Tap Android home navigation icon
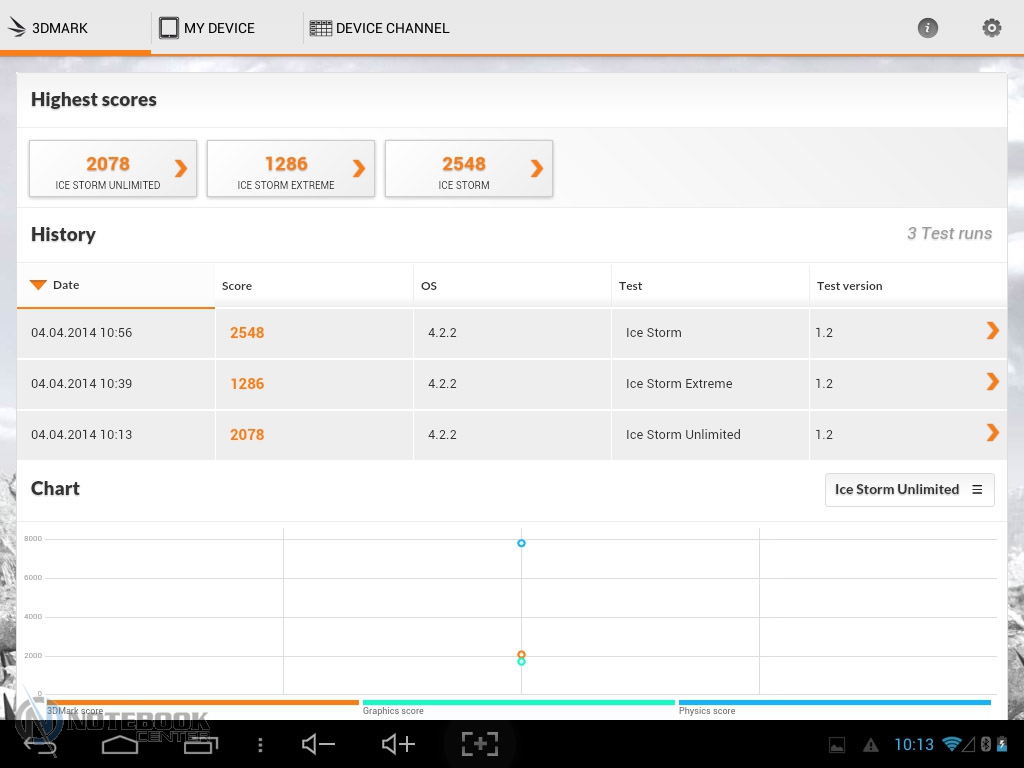1024x768 pixels. point(120,744)
